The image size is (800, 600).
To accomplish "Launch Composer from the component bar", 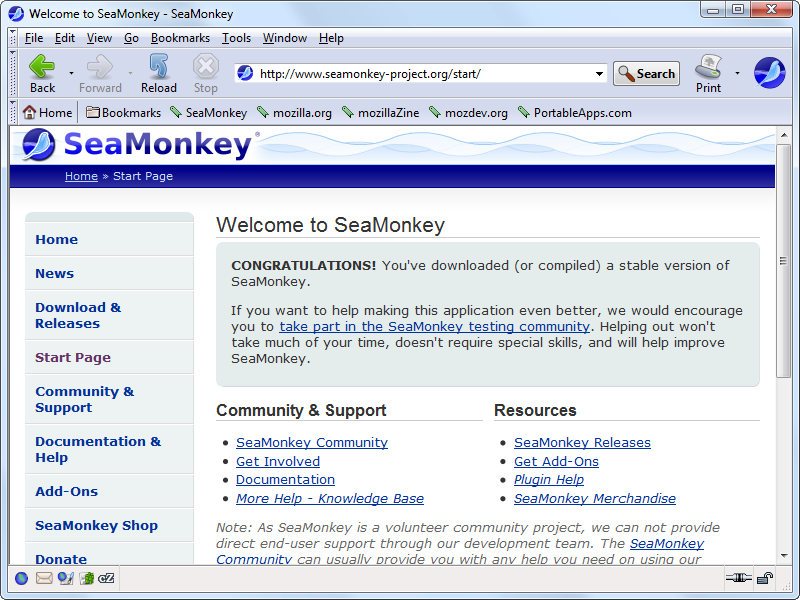I will [64, 577].
